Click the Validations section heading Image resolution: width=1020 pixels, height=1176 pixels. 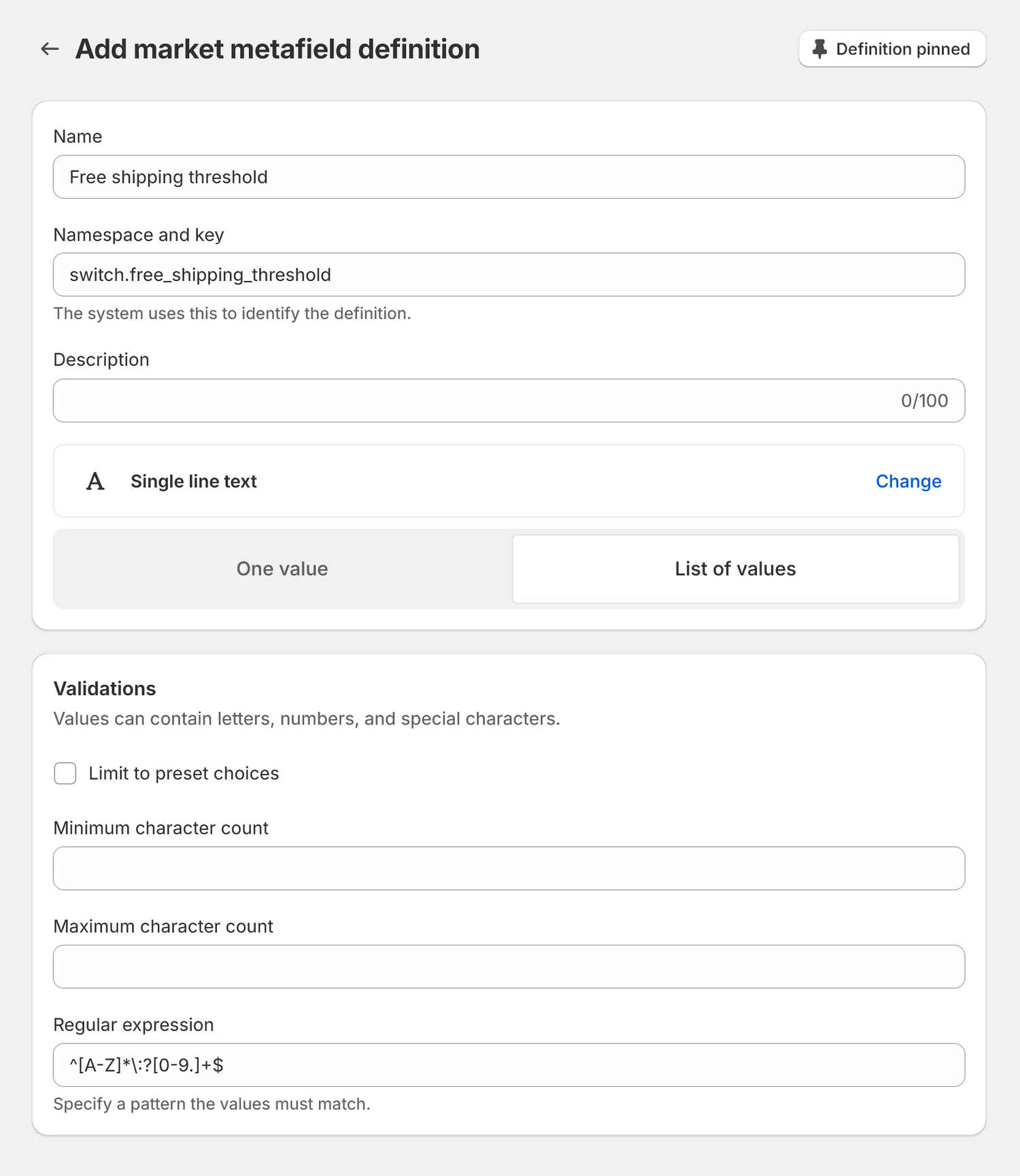105,688
